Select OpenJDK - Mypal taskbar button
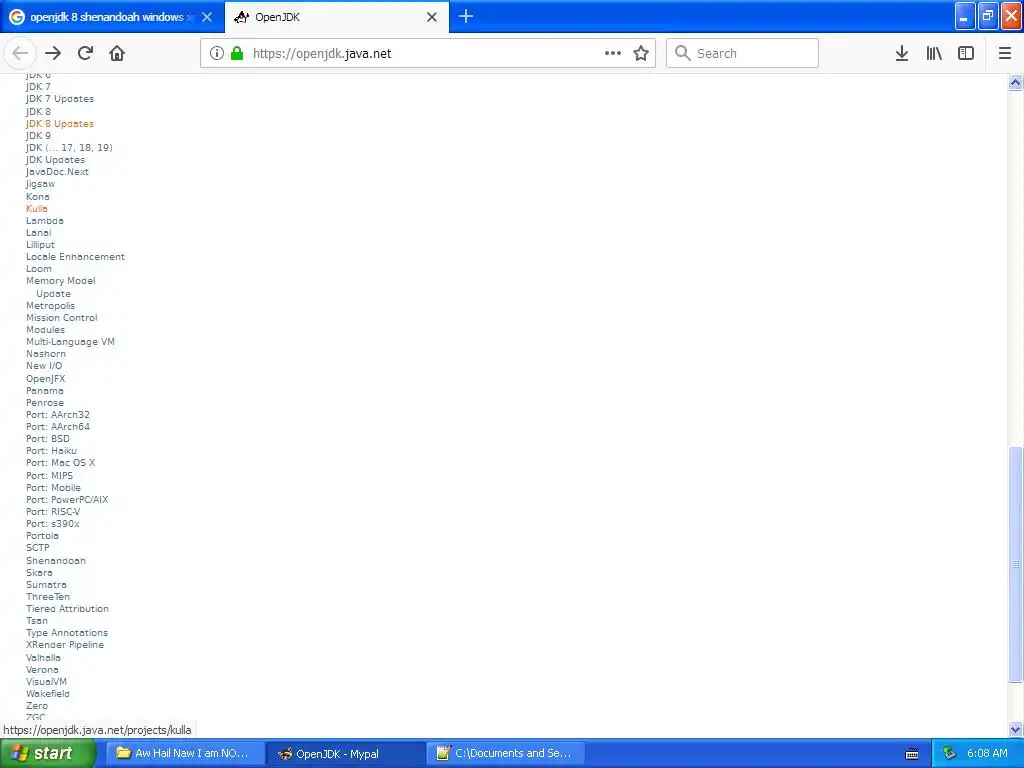1024x768 pixels. click(346, 753)
